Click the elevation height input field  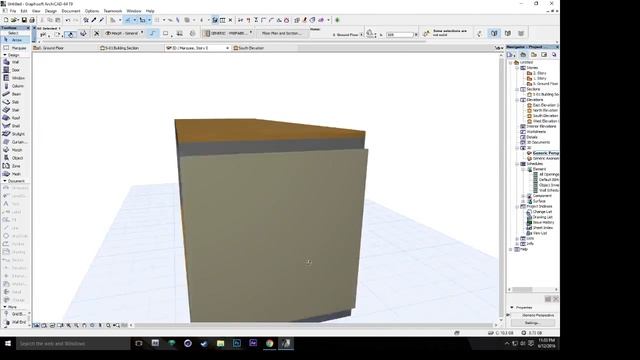coord(400,35)
